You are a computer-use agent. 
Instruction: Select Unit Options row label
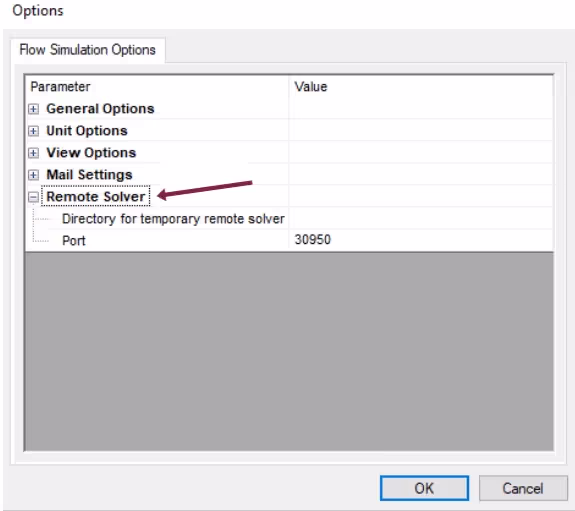[x=87, y=131]
